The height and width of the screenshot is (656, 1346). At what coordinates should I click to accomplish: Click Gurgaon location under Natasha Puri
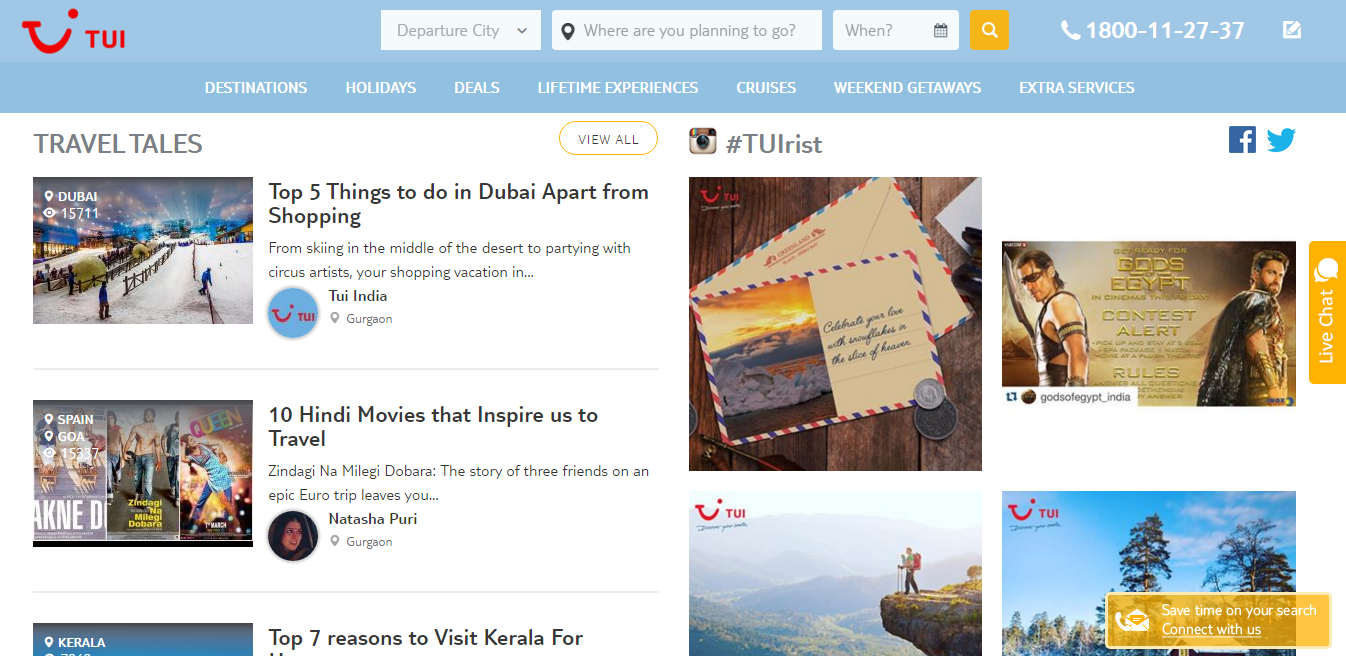point(369,542)
